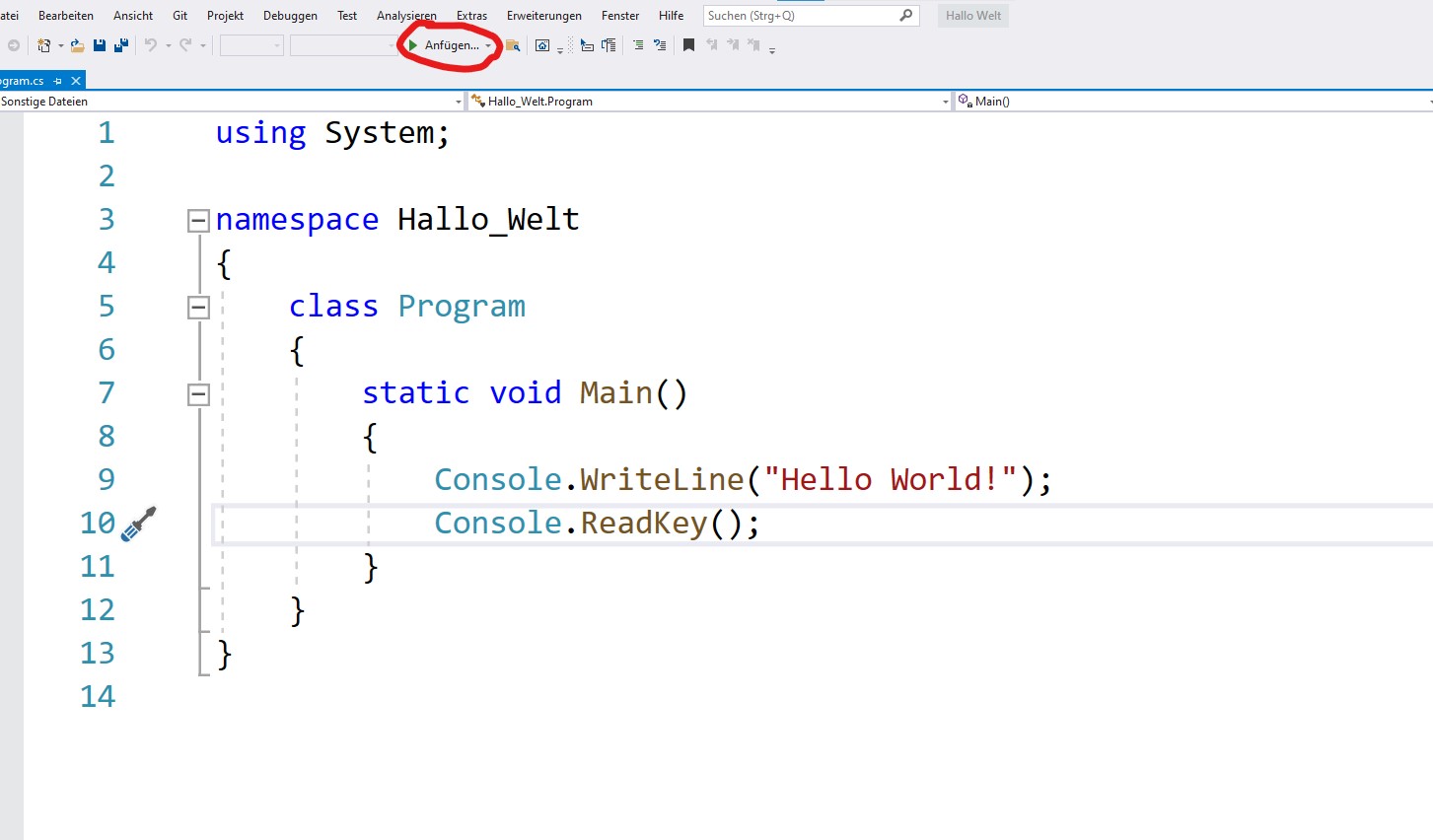Open the Erweiterungen menu
The image size is (1433, 840).
click(x=544, y=16)
